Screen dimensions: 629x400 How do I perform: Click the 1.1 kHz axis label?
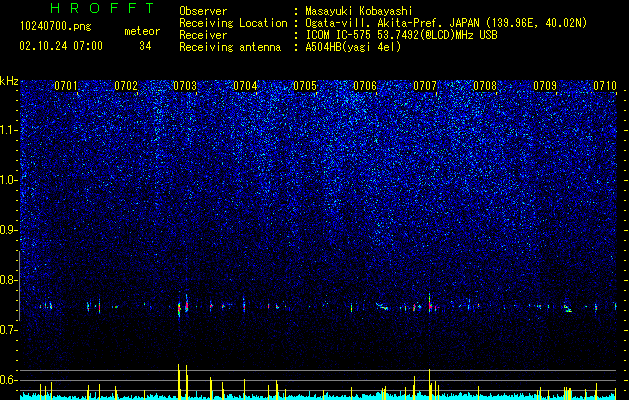coord(8,130)
